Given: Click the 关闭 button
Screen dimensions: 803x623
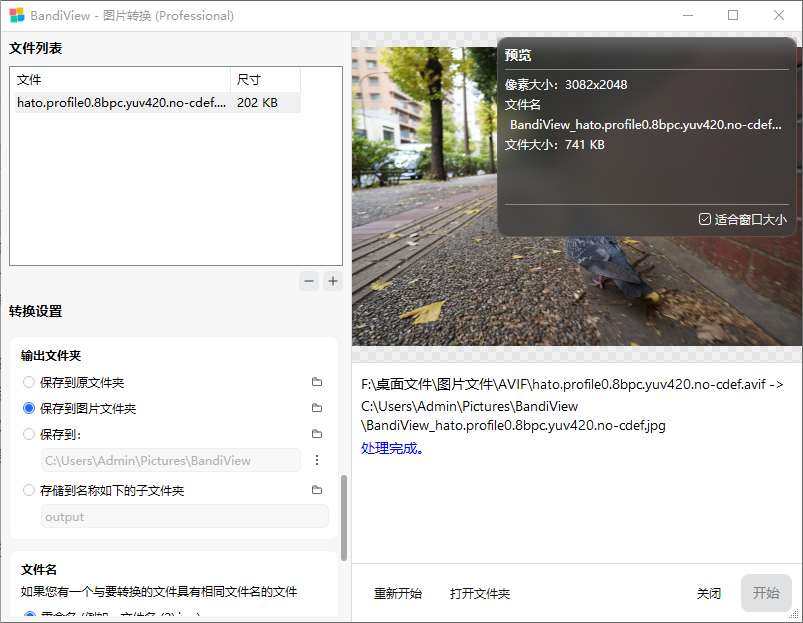Looking at the screenshot, I should pos(709,593).
